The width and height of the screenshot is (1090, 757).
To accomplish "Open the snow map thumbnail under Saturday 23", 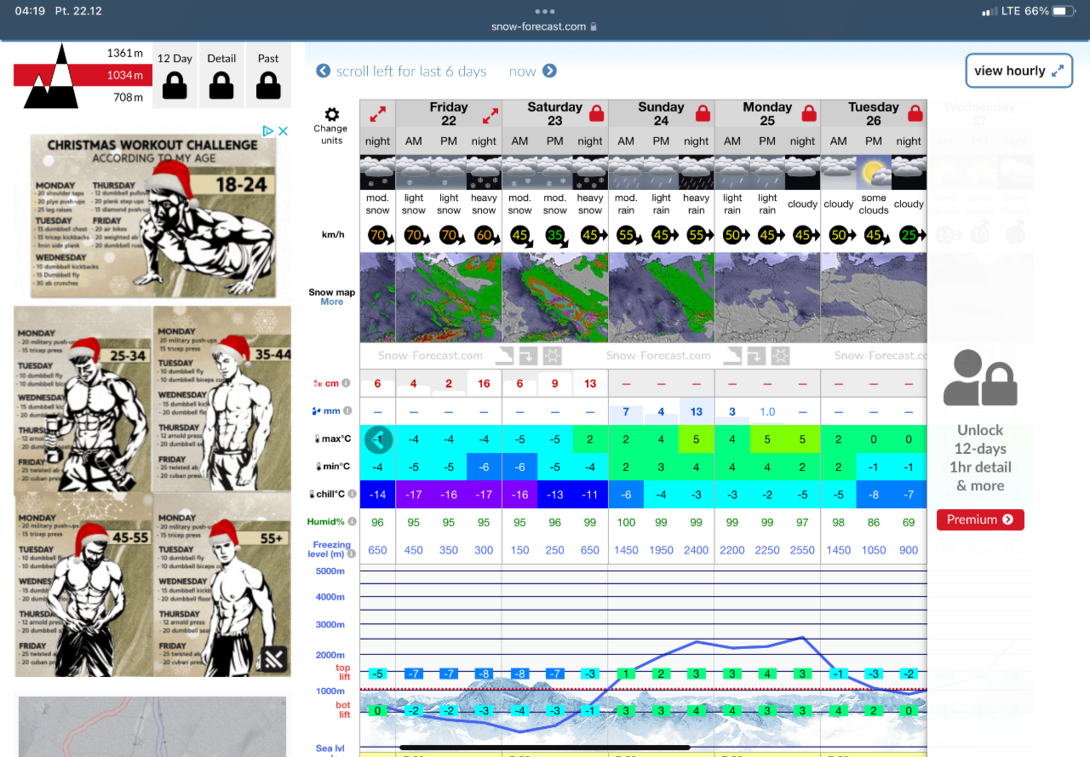I will (x=555, y=298).
